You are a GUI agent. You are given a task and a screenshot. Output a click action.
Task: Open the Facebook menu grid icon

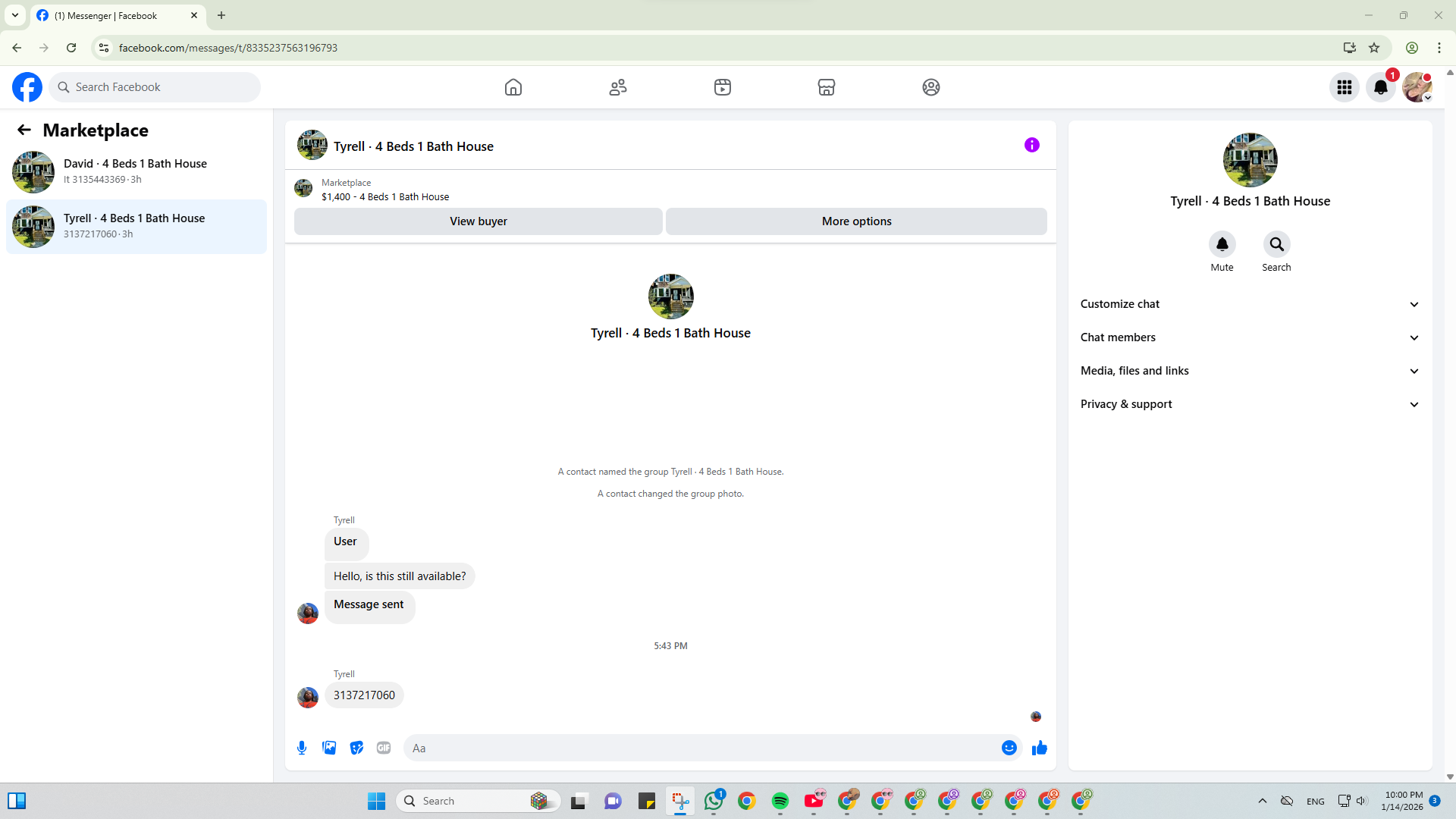point(1344,87)
